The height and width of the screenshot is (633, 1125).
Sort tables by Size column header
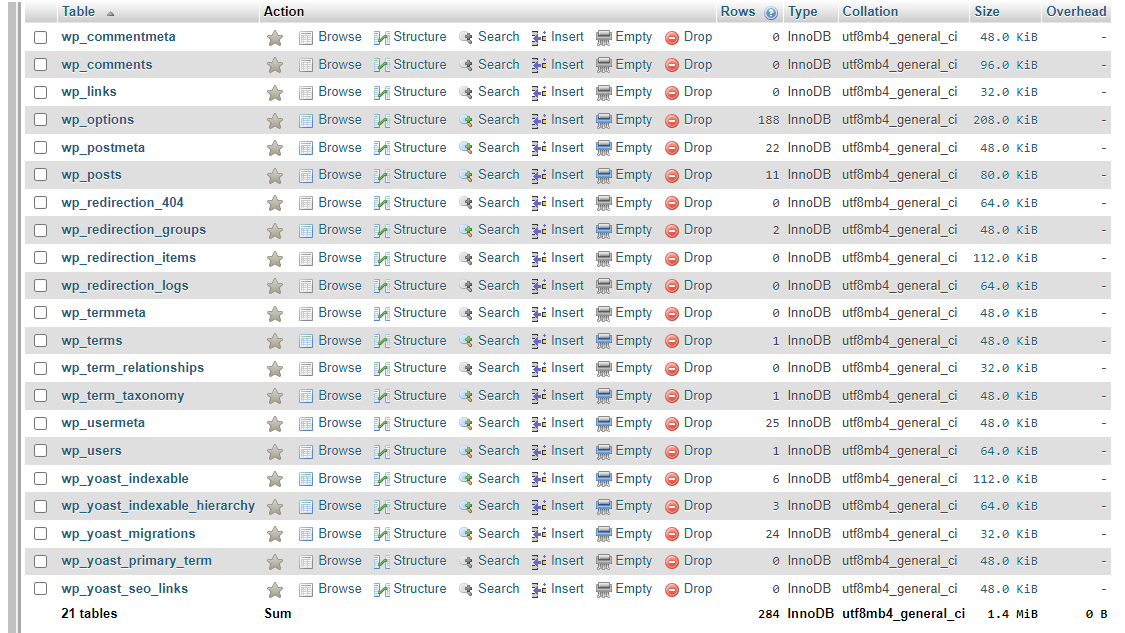987,11
